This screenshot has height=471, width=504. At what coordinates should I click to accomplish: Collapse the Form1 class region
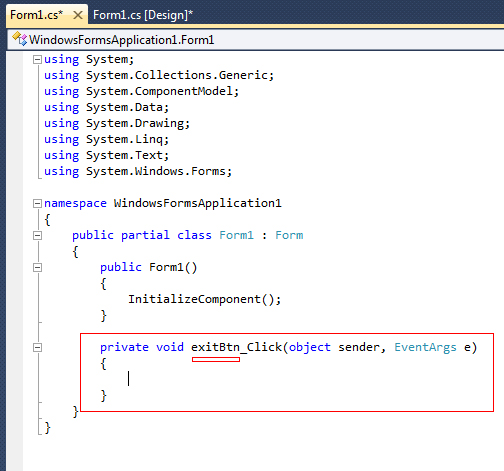pos(37,236)
